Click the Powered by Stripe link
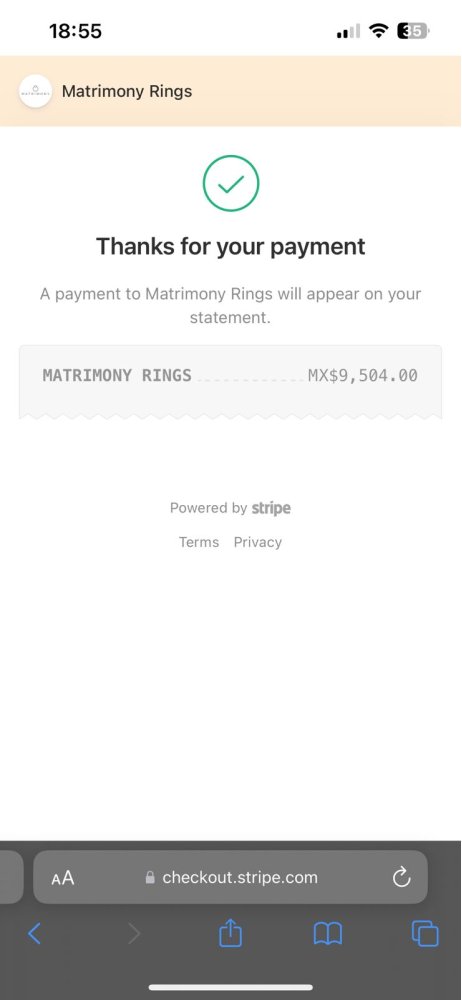 230,508
